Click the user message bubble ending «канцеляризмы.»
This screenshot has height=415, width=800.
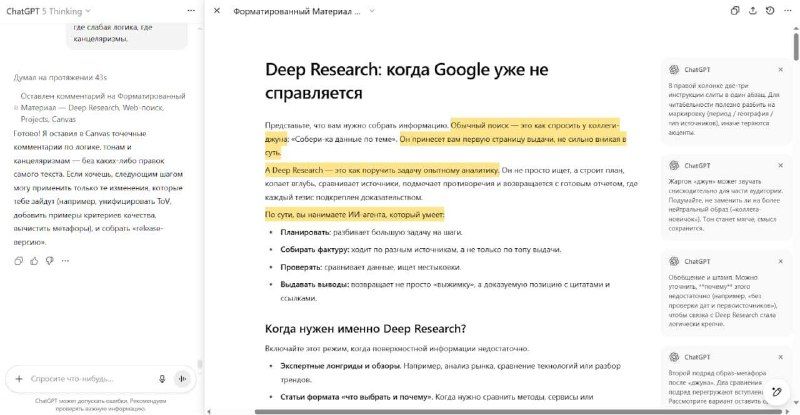pos(127,35)
